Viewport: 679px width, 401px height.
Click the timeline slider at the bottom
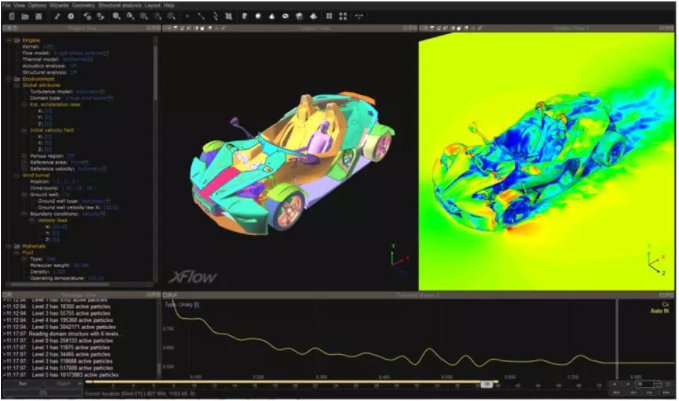click(x=300, y=382)
